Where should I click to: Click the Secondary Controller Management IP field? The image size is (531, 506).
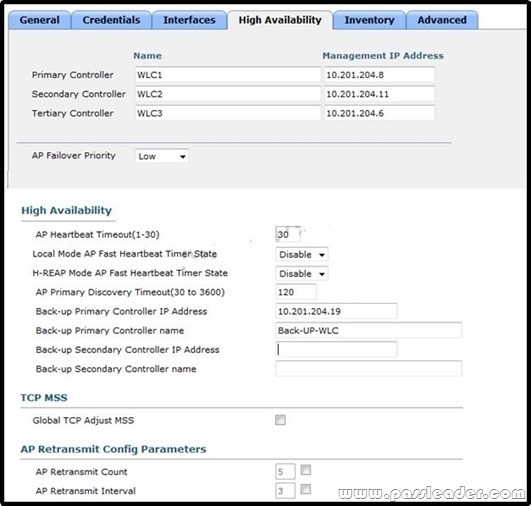pos(379,94)
